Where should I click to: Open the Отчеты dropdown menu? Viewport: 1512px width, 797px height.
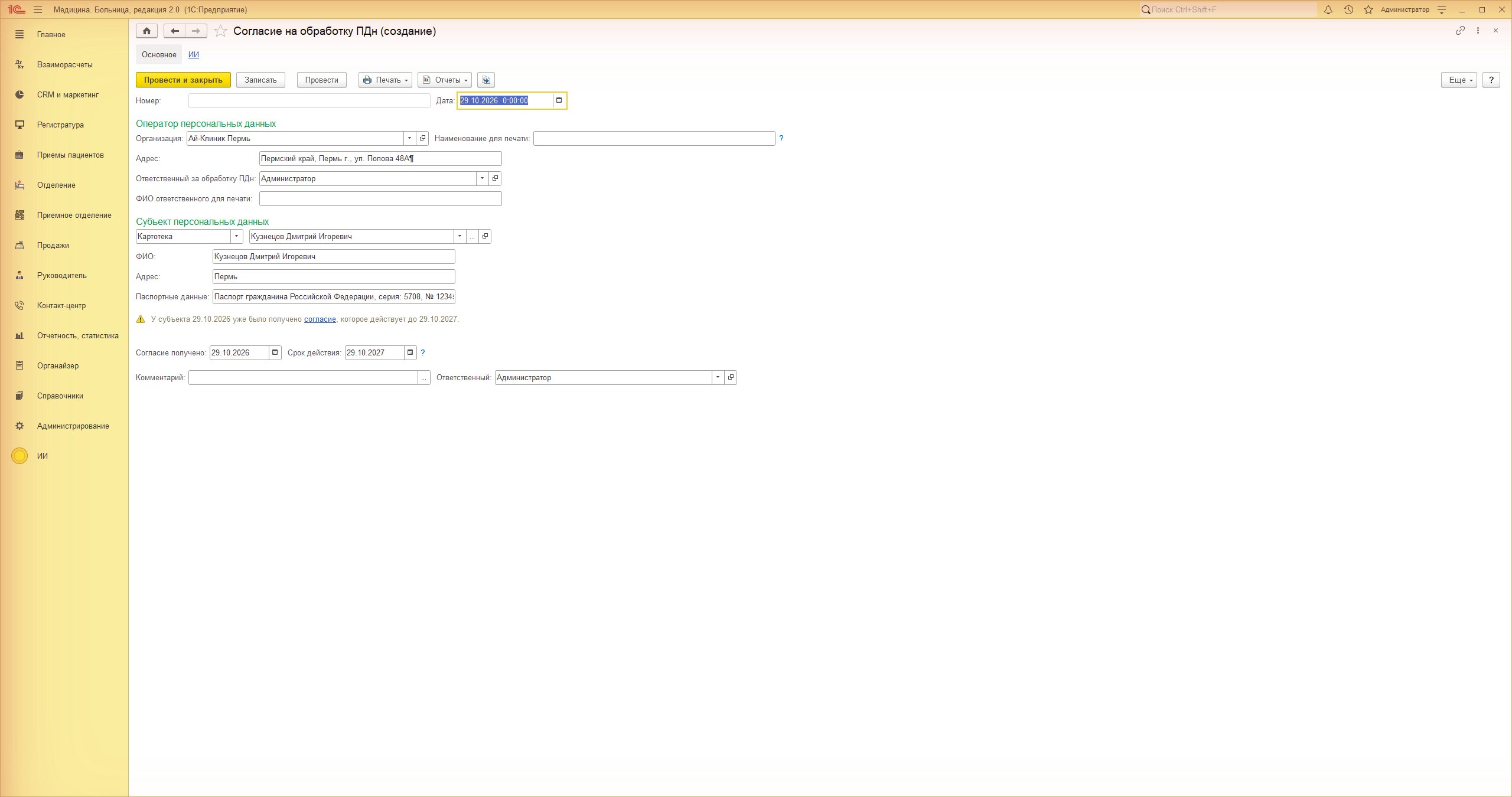[445, 80]
